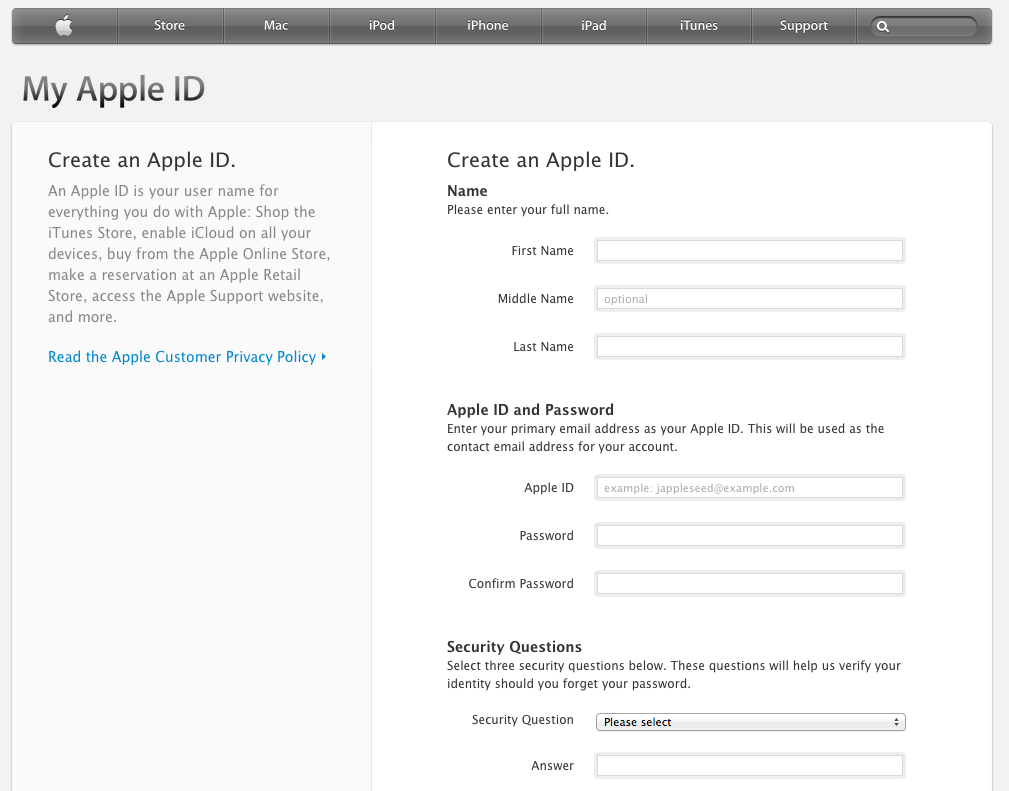Select the Last Name field
This screenshot has width=1009, height=791.
point(750,346)
